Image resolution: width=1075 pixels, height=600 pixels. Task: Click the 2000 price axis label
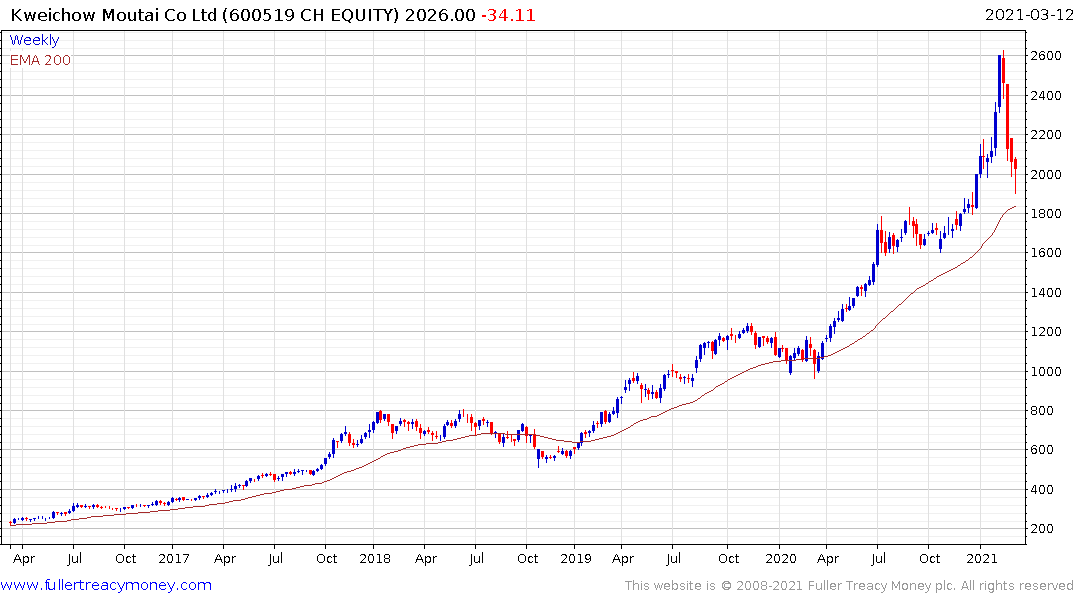1046,174
